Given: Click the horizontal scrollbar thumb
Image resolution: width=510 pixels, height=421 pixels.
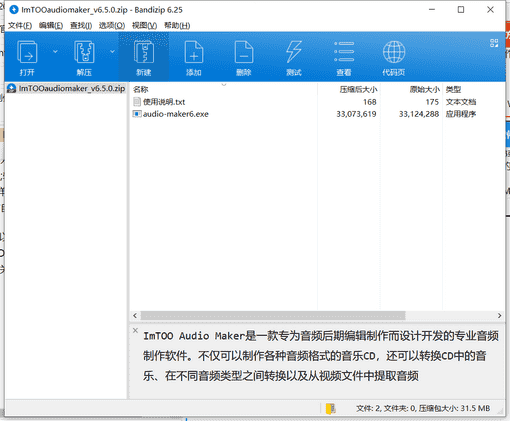Looking at the screenshot, I should point(273,315).
